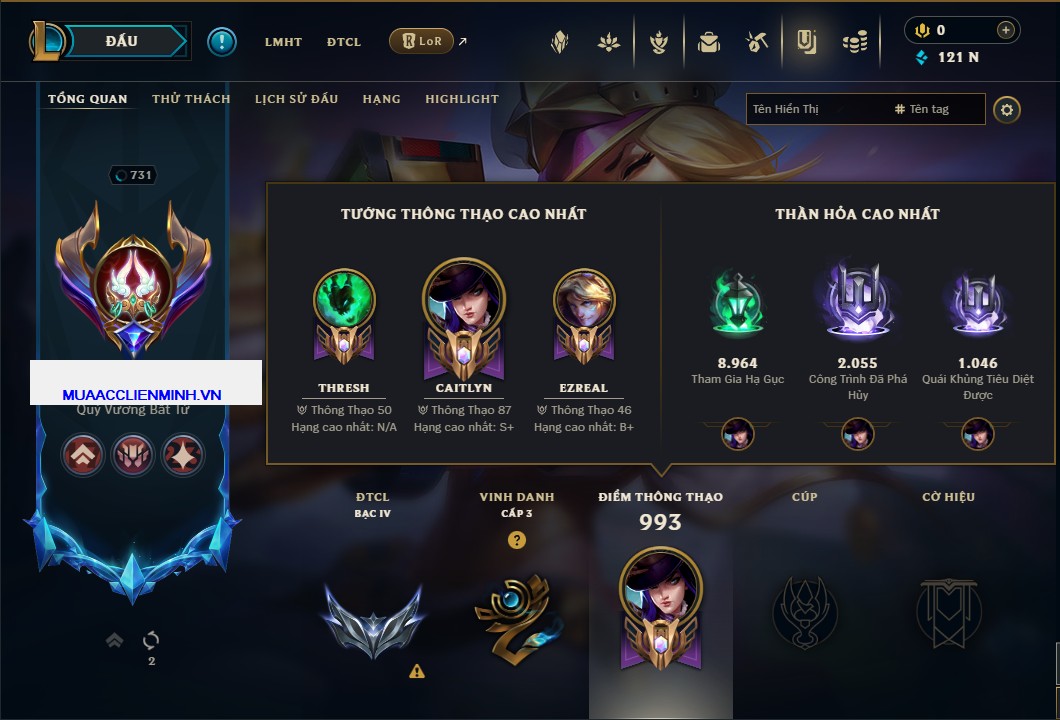Switch to the LỊCH SỬ ĐẤU tab
This screenshot has height=720, width=1060.
(296, 99)
